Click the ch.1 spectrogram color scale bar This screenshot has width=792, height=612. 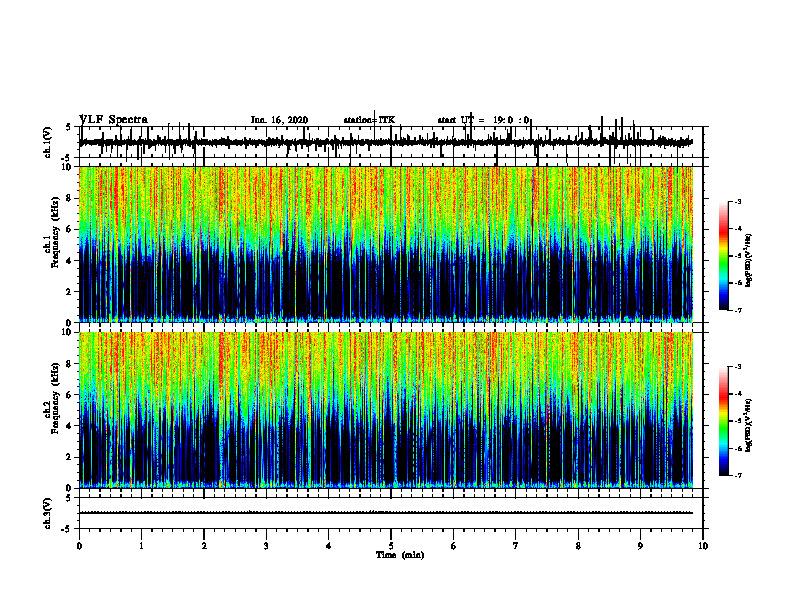click(724, 256)
